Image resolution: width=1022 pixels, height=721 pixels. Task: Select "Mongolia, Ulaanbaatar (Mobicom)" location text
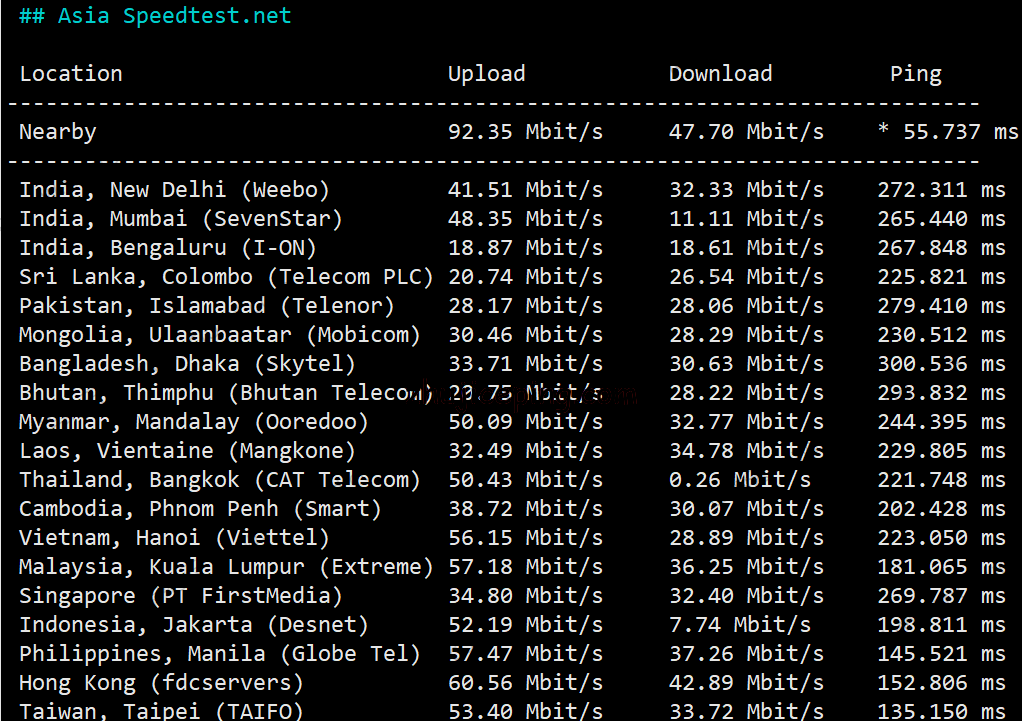pyautogui.click(x=220, y=335)
